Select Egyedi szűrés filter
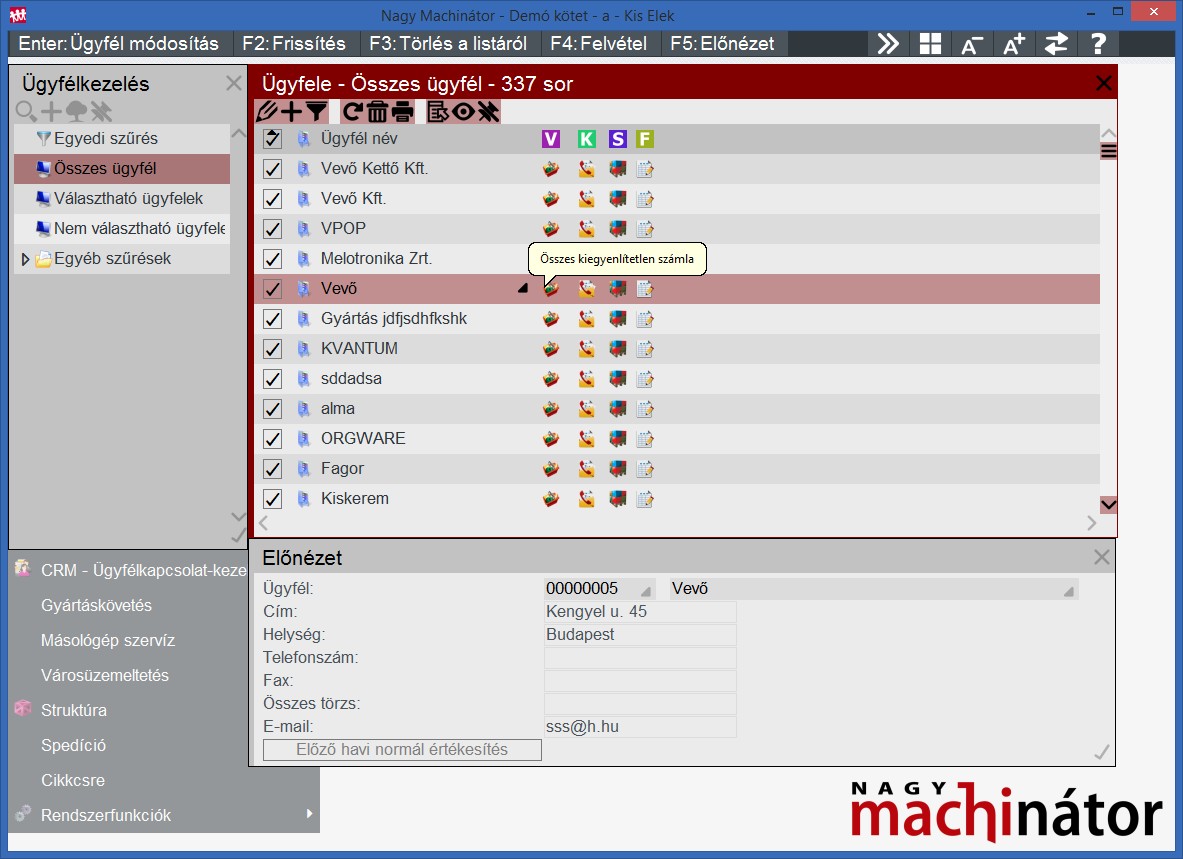The height and width of the screenshot is (859, 1183). (x=122, y=139)
